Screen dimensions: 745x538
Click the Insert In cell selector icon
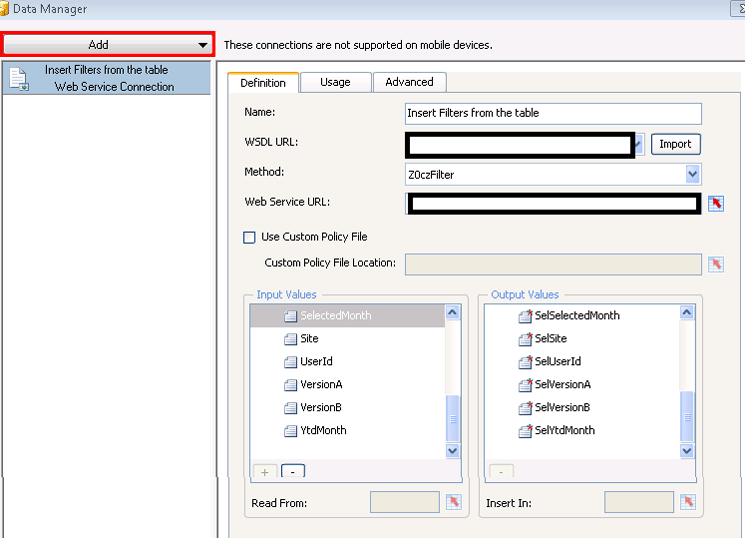(x=688, y=502)
